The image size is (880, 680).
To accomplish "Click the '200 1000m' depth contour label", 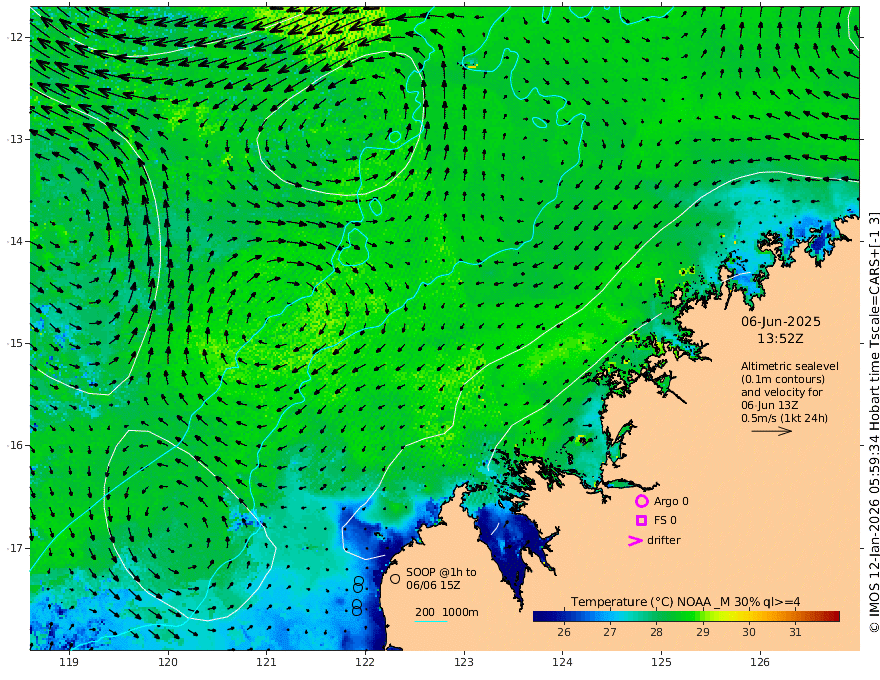I will coord(447,612).
